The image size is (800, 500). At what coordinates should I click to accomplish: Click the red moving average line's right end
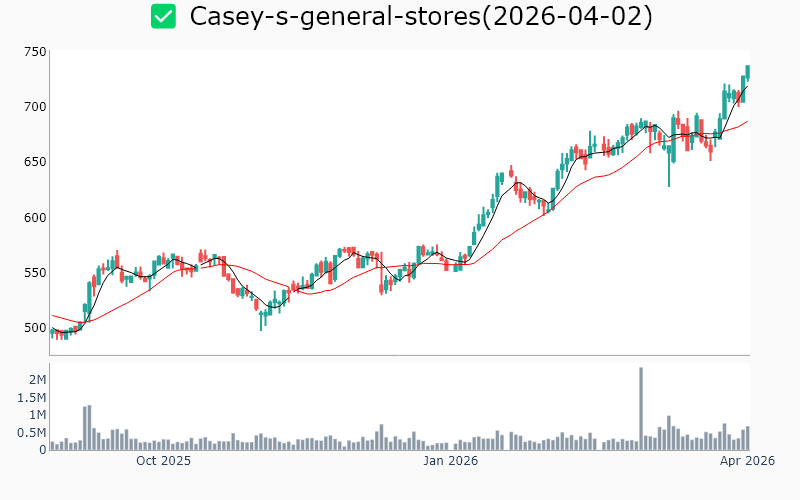coord(747,121)
